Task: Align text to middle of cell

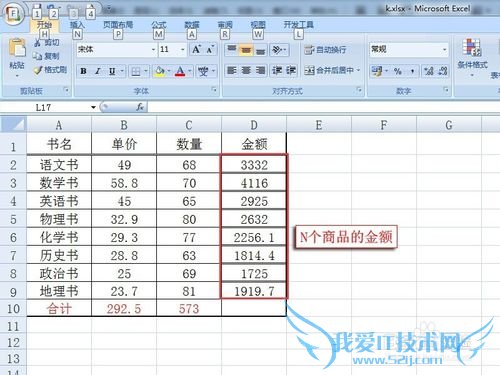Action: click(246, 50)
